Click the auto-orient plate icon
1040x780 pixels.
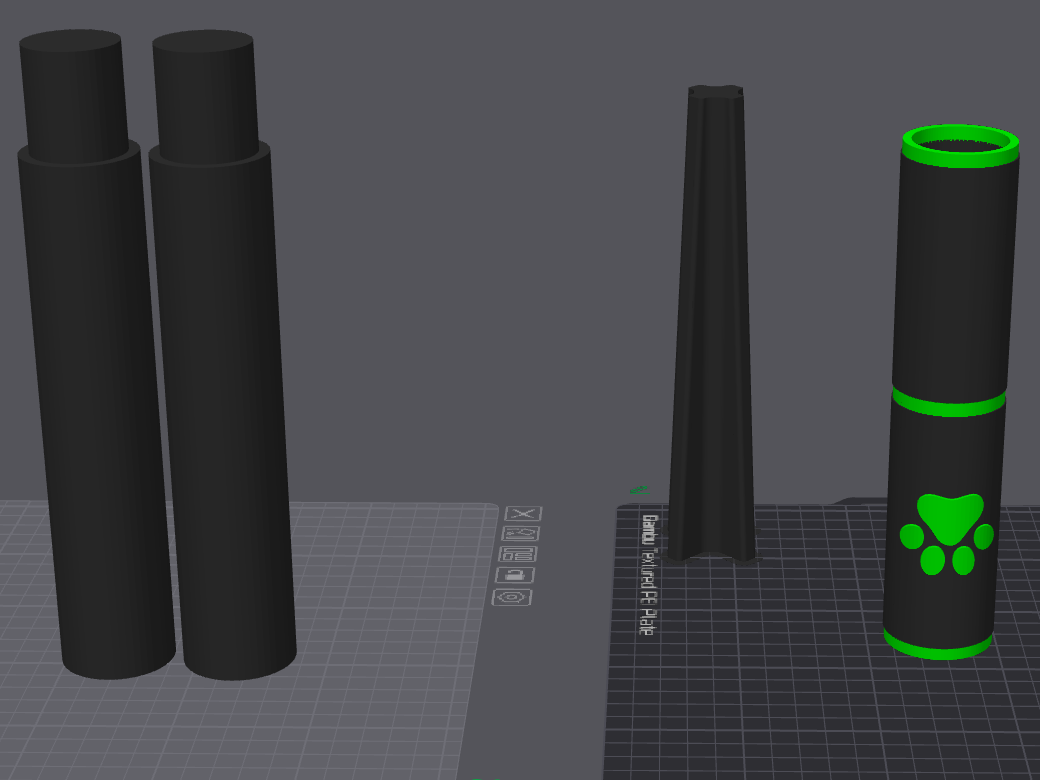point(521,533)
